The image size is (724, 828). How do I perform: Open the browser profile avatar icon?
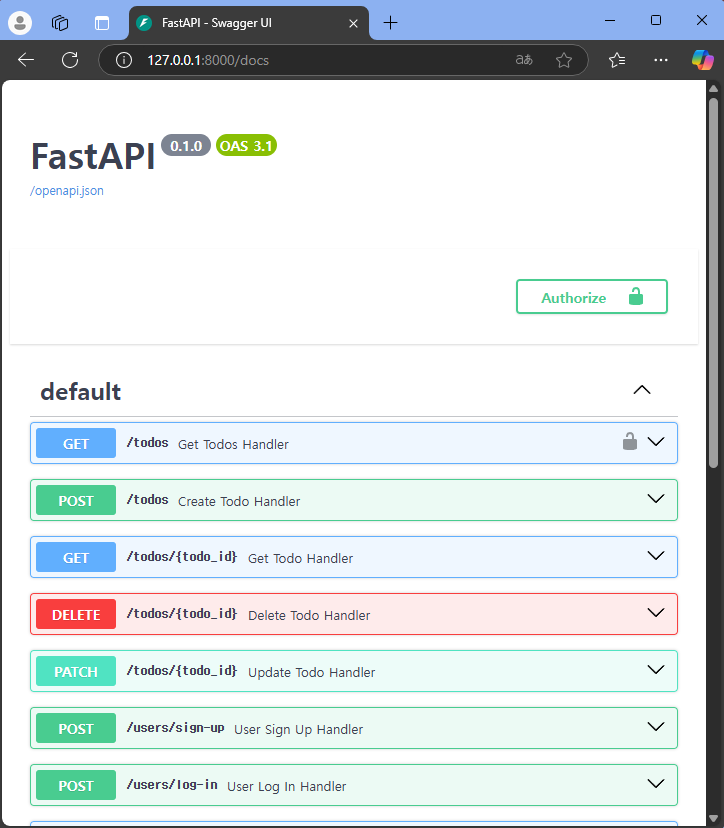pyautogui.click(x=20, y=23)
